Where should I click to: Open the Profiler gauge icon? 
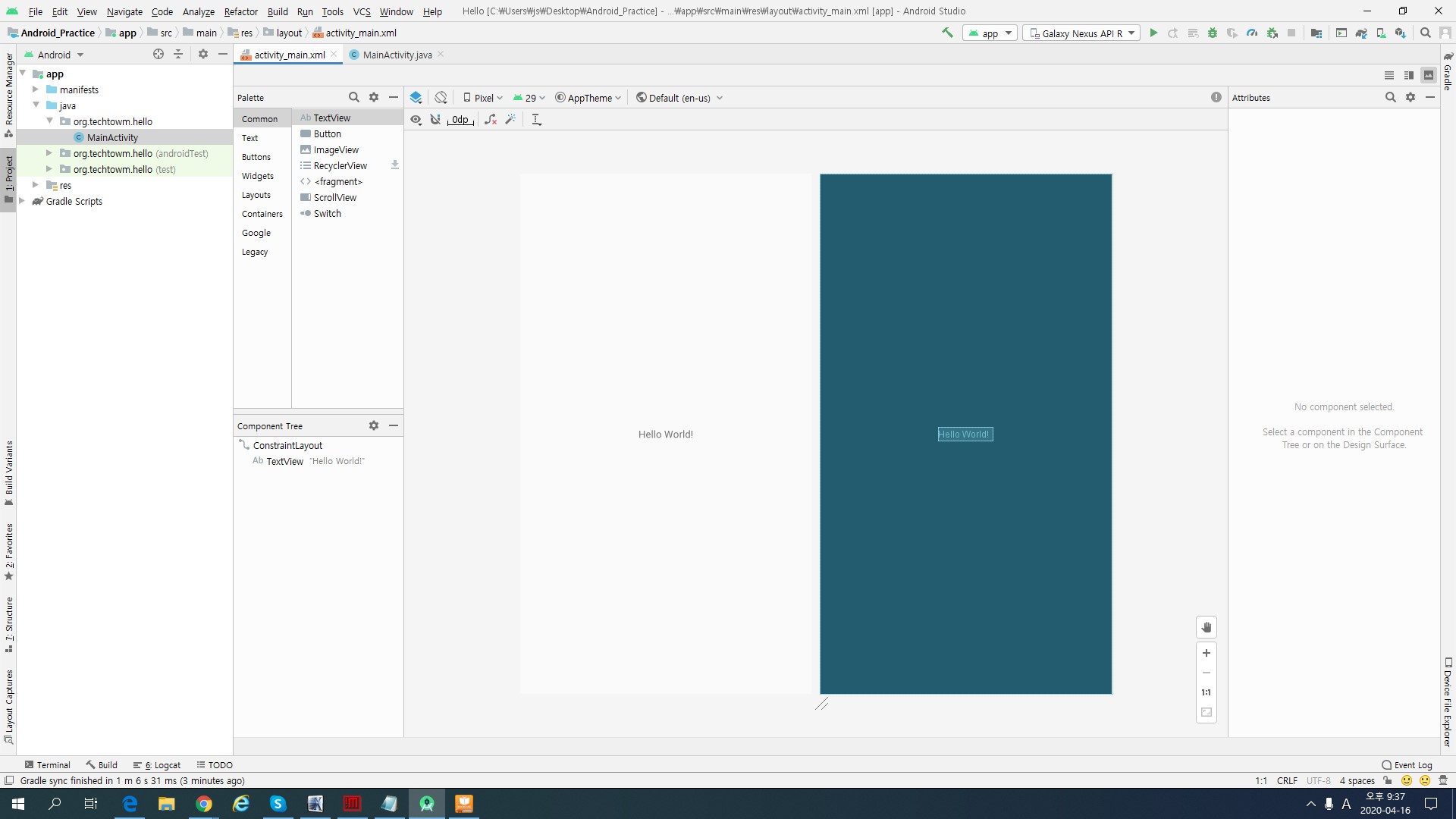click(x=1252, y=33)
